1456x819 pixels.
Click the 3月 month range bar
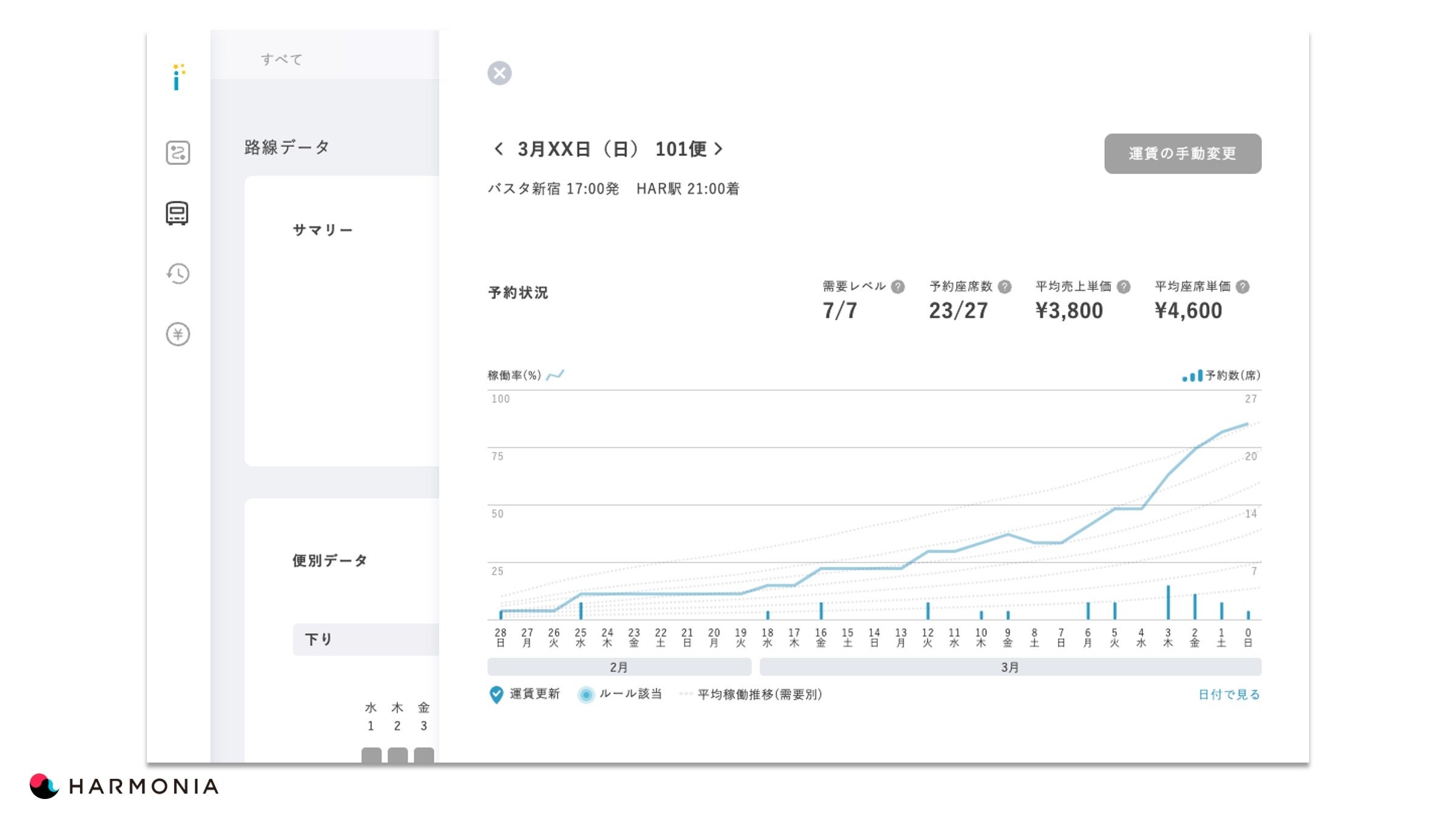coord(1010,667)
